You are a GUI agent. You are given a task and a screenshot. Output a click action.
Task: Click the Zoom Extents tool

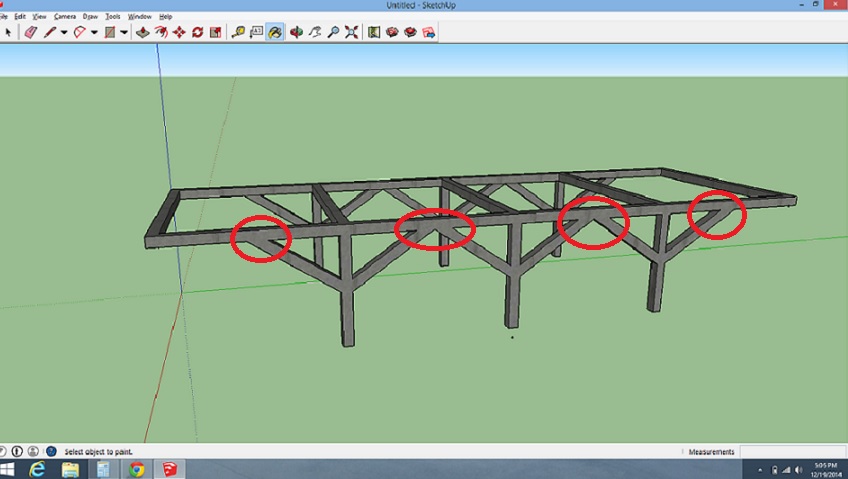[x=351, y=32]
